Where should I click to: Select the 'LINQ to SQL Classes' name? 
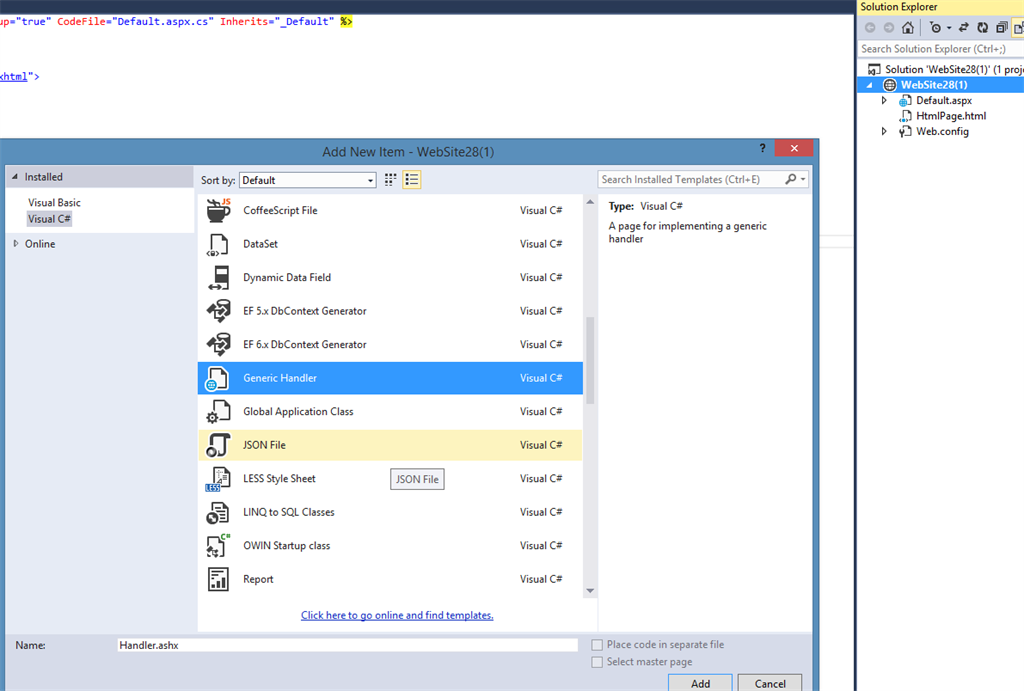pos(288,513)
